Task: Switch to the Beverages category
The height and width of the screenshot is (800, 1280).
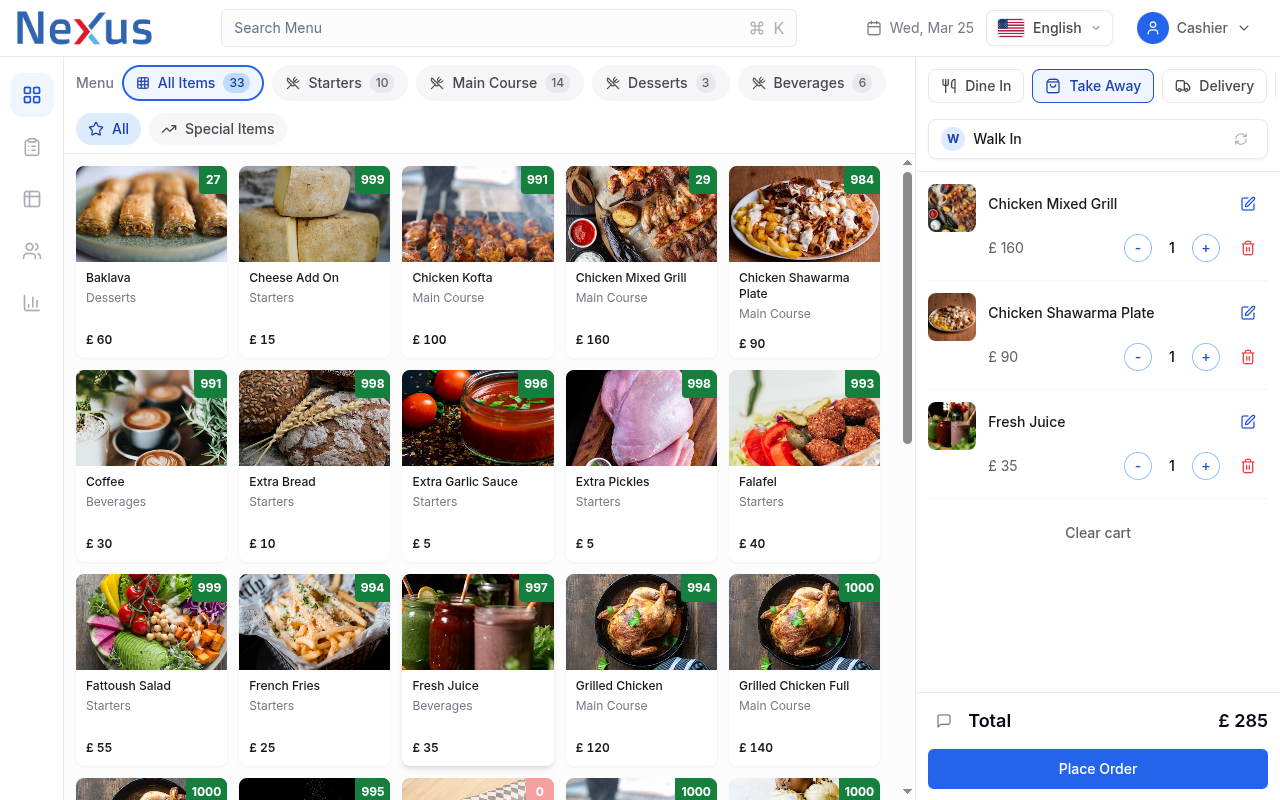Action: (x=812, y=83)
